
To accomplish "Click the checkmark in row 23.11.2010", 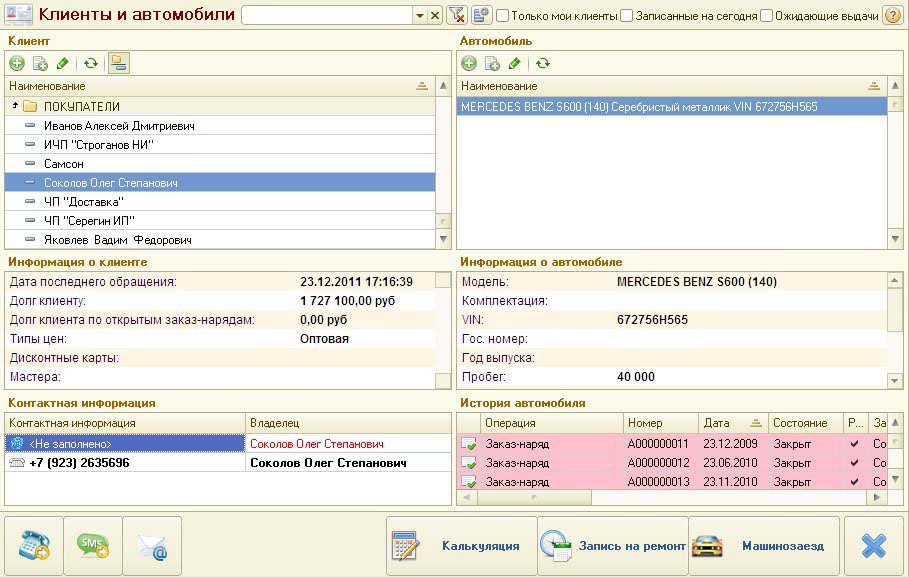I will click(855, 482).
